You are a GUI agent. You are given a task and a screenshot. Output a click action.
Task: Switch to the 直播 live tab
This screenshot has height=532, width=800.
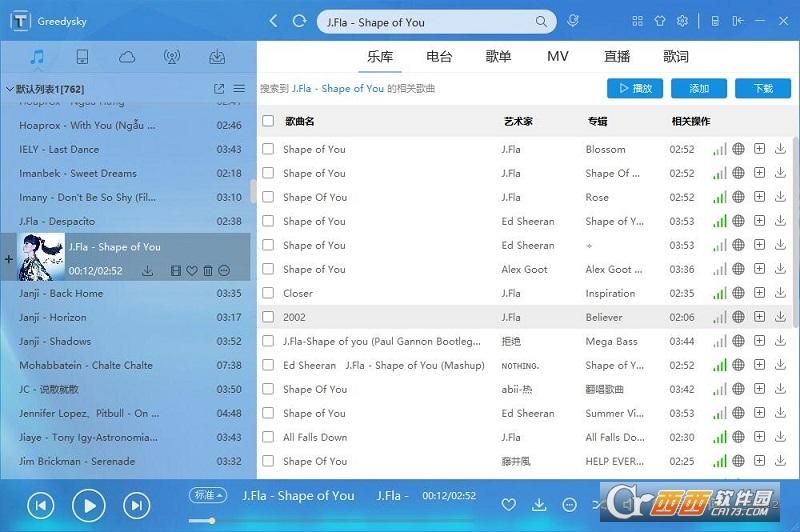click(617, 57)
